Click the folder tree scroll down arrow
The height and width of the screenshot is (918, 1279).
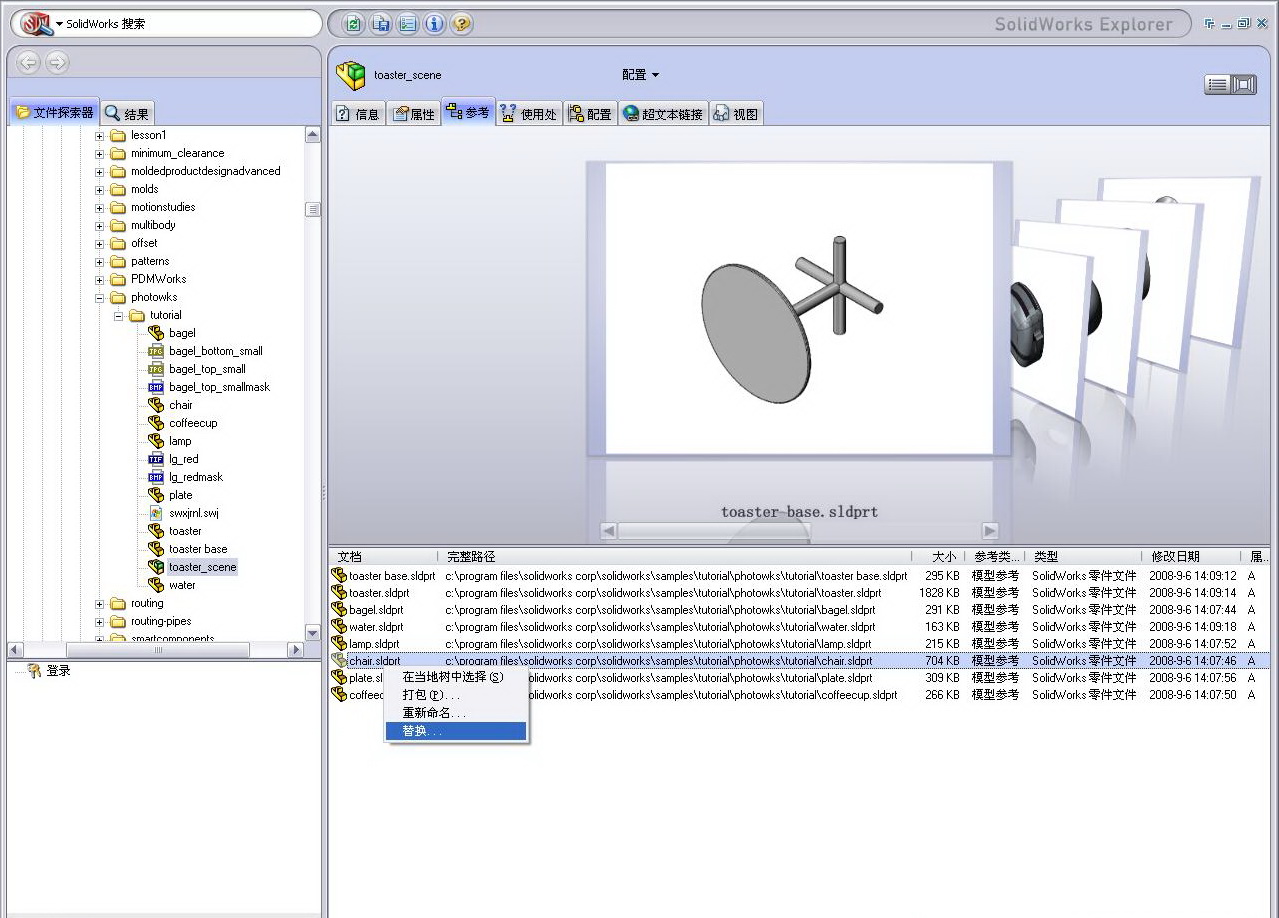pyautogui.click(x=313, y=633)
